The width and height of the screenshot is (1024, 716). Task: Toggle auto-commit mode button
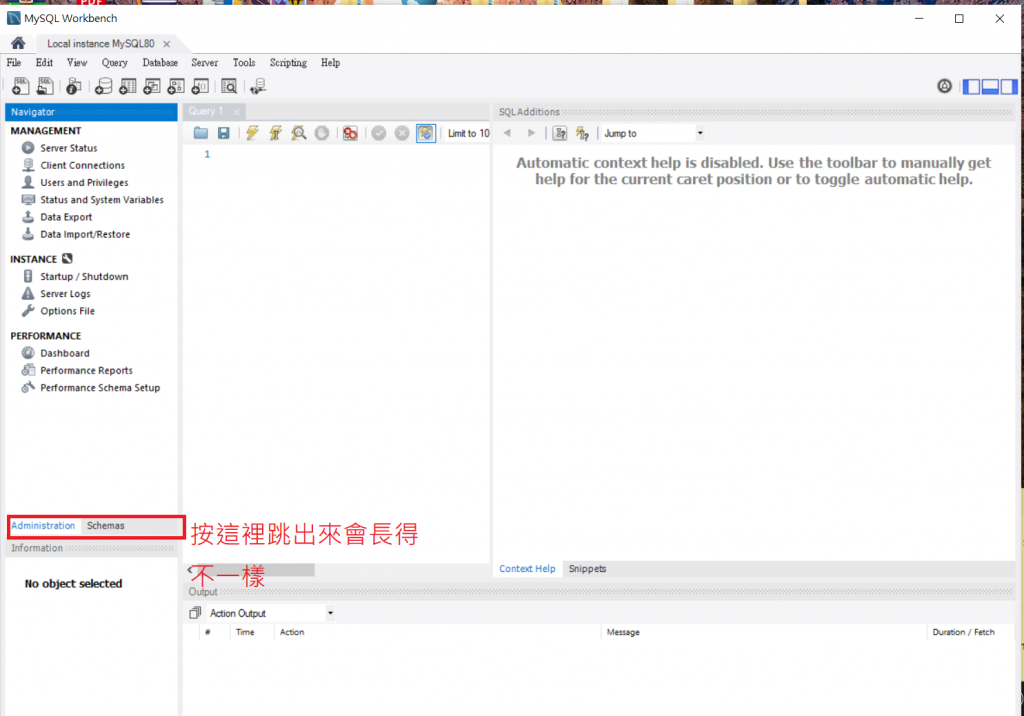tap(426, 133)
